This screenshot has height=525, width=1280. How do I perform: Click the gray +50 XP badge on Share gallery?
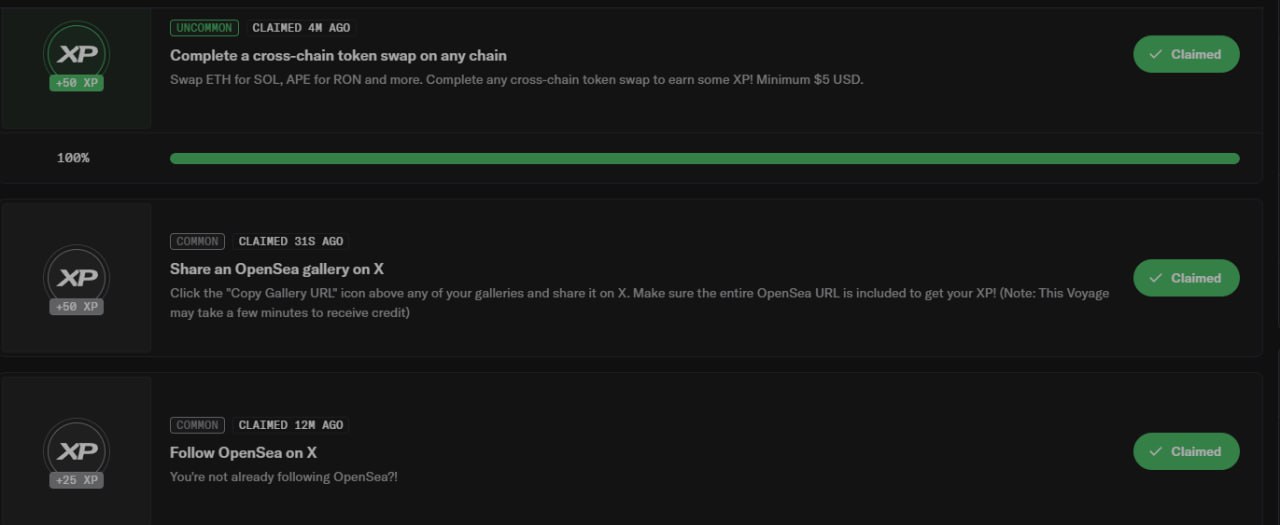click(x=76, y=306)
